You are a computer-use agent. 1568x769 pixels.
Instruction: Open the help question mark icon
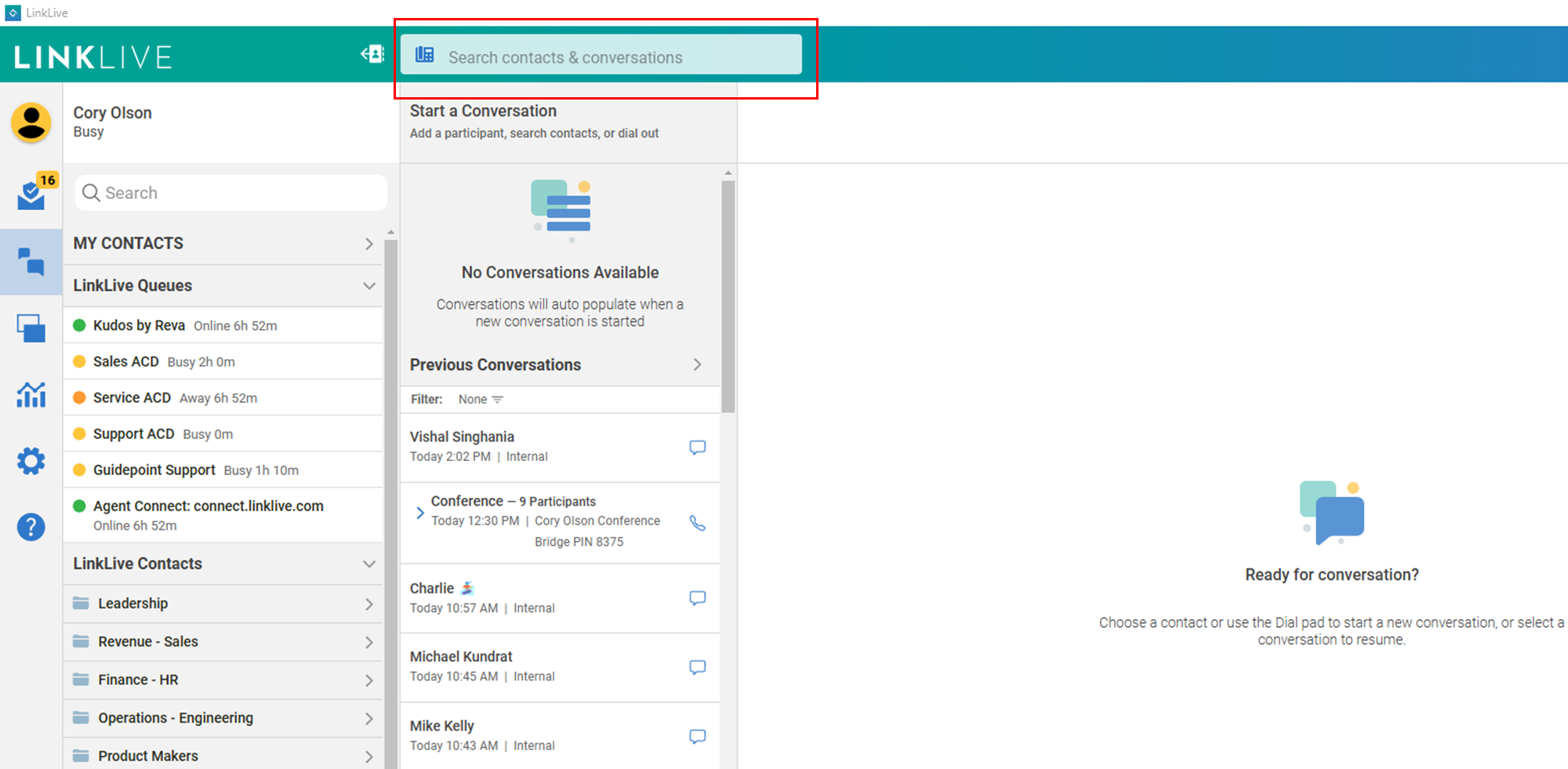coord(31,527)
